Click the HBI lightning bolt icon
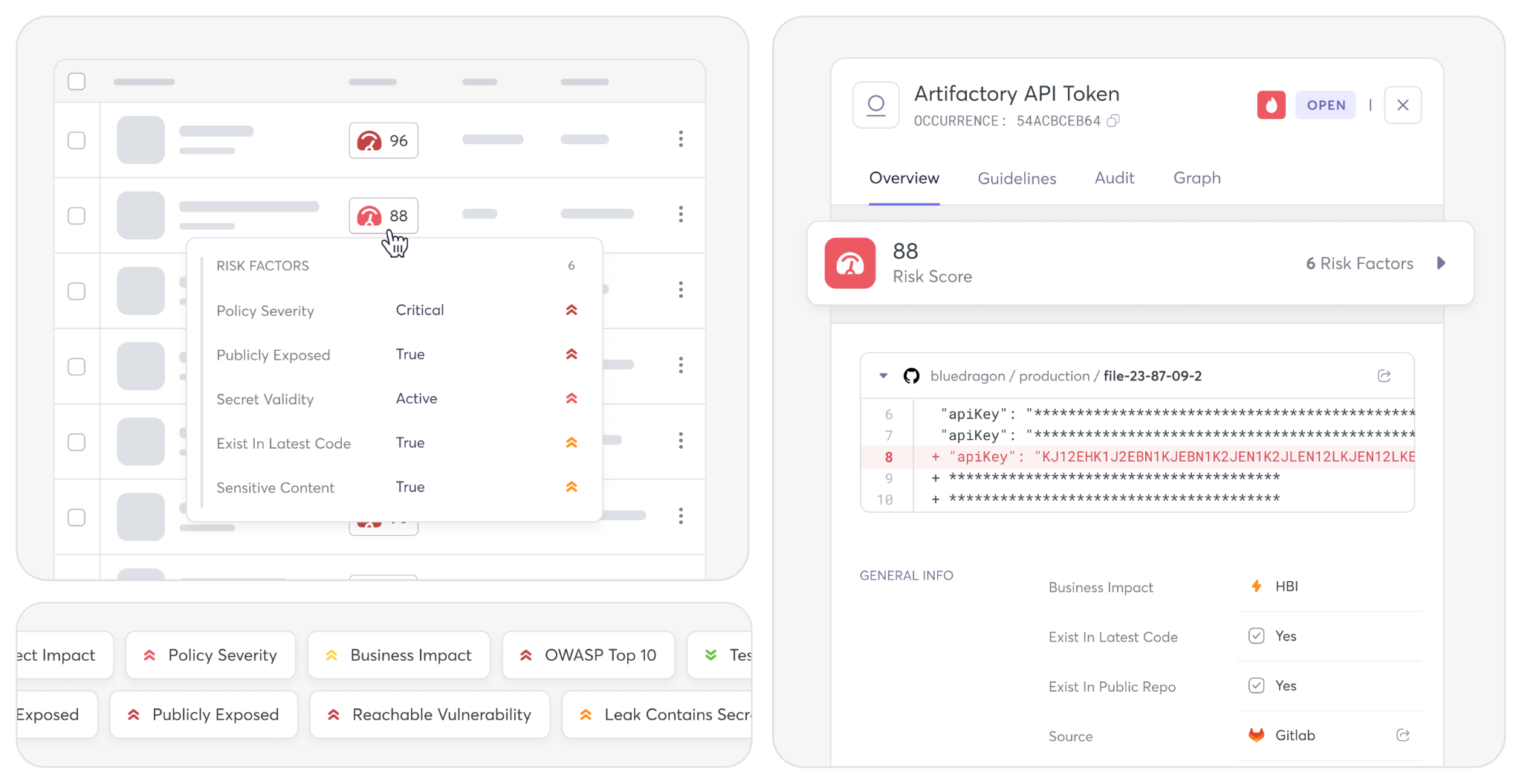1522x784 pixels. coord(1256,586)
